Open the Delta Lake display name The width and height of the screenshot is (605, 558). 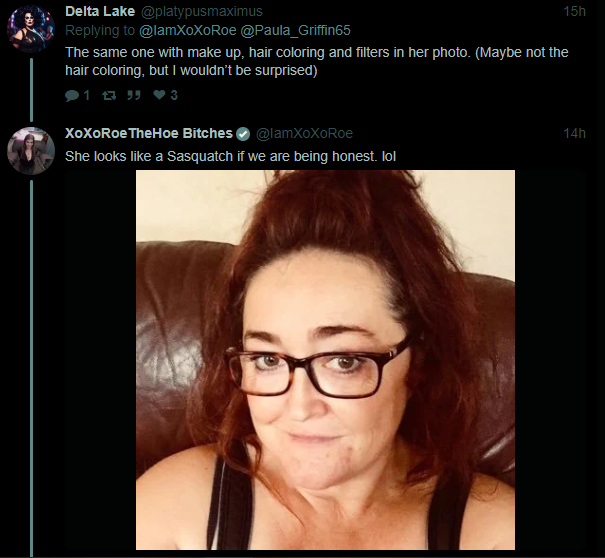100,11
